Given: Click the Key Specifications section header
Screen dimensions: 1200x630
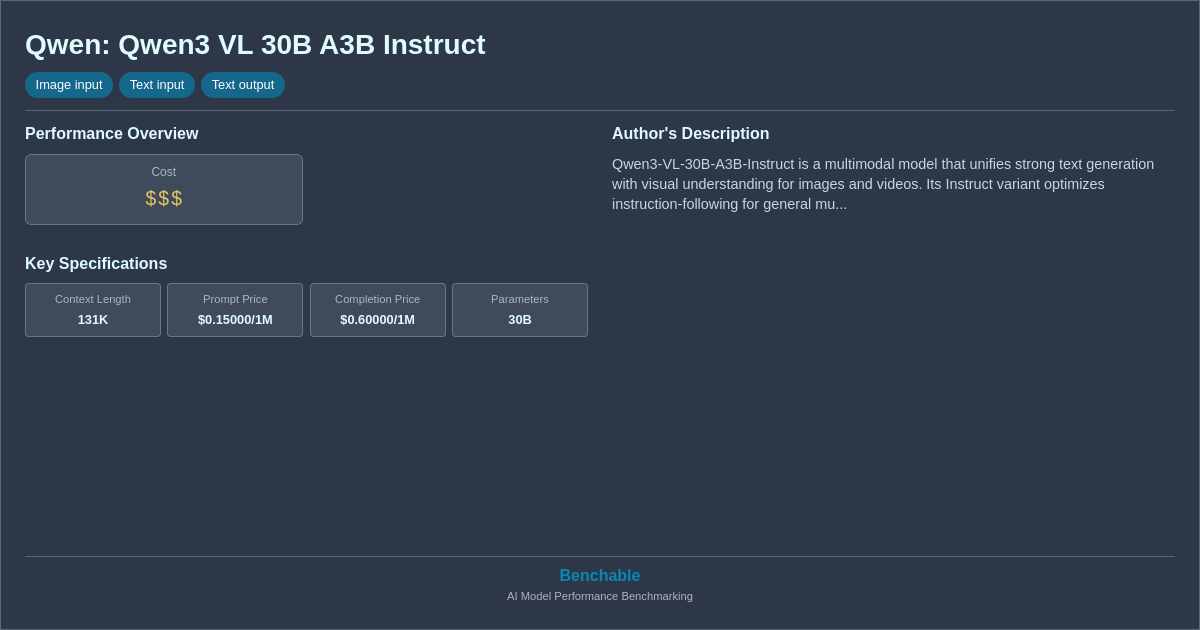Looking at the screenshot, I should click(95, 263).
